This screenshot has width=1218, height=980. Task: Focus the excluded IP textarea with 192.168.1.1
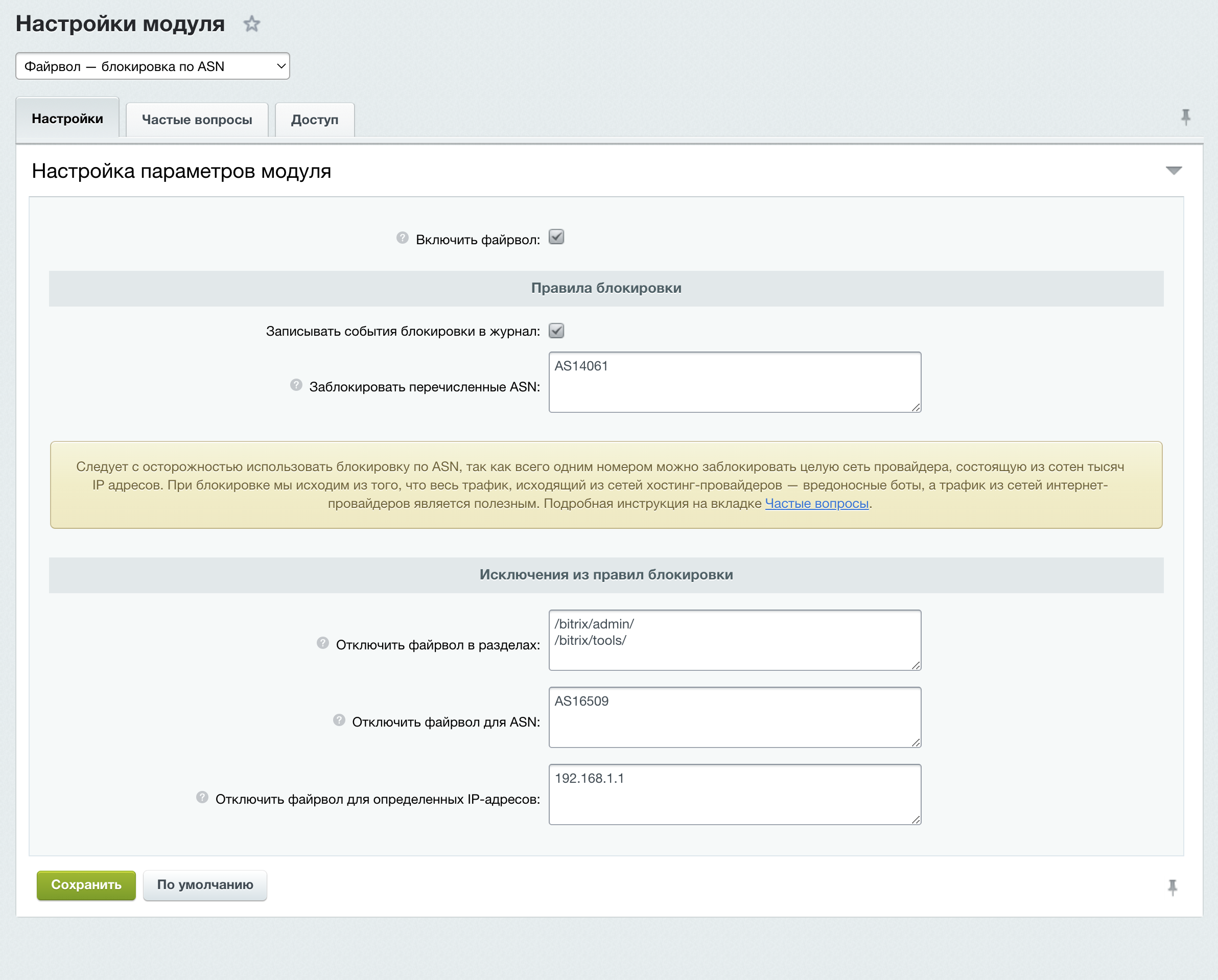tap(734, 795)
